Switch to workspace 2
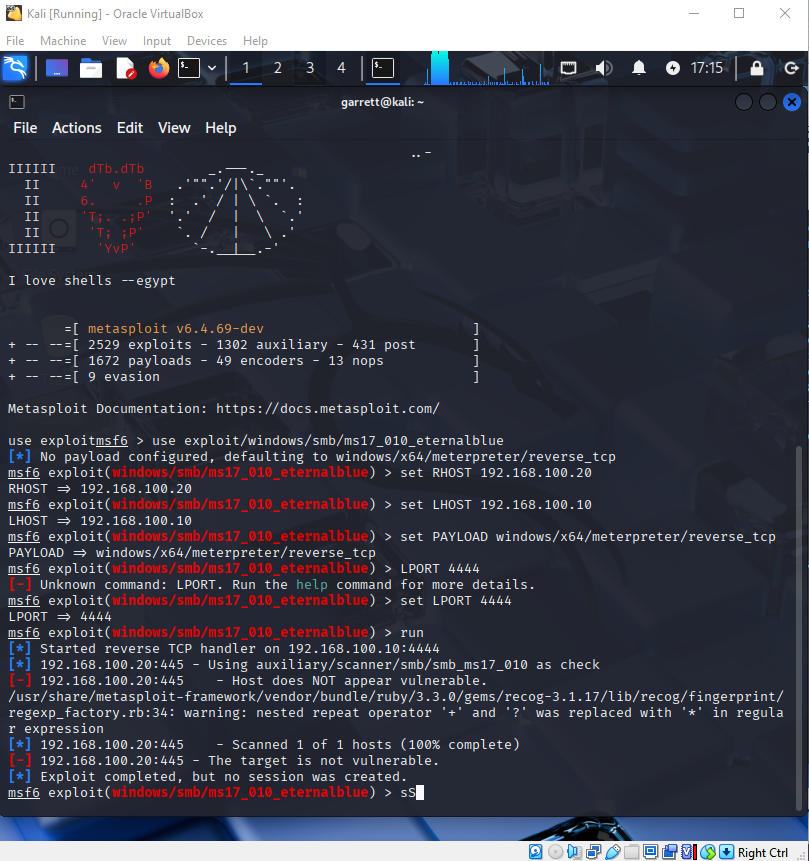This screenshot has width=809, height=861. [x=277, y=68]
